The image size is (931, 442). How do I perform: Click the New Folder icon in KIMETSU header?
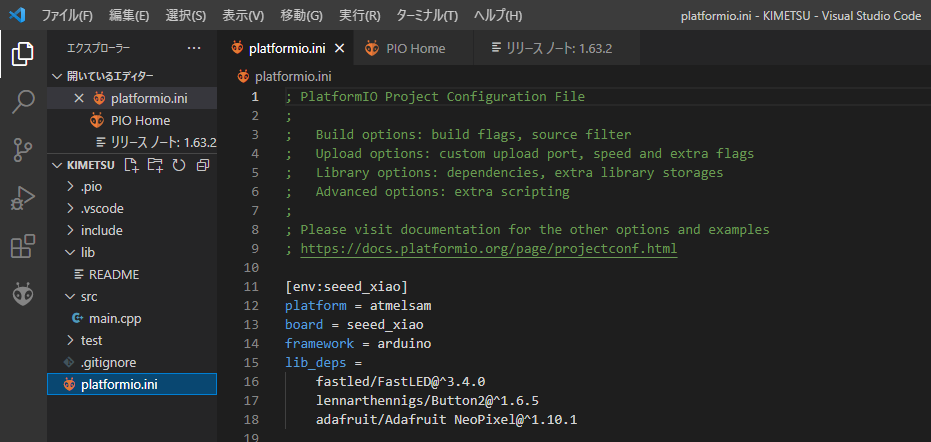[x=155, y=165]
